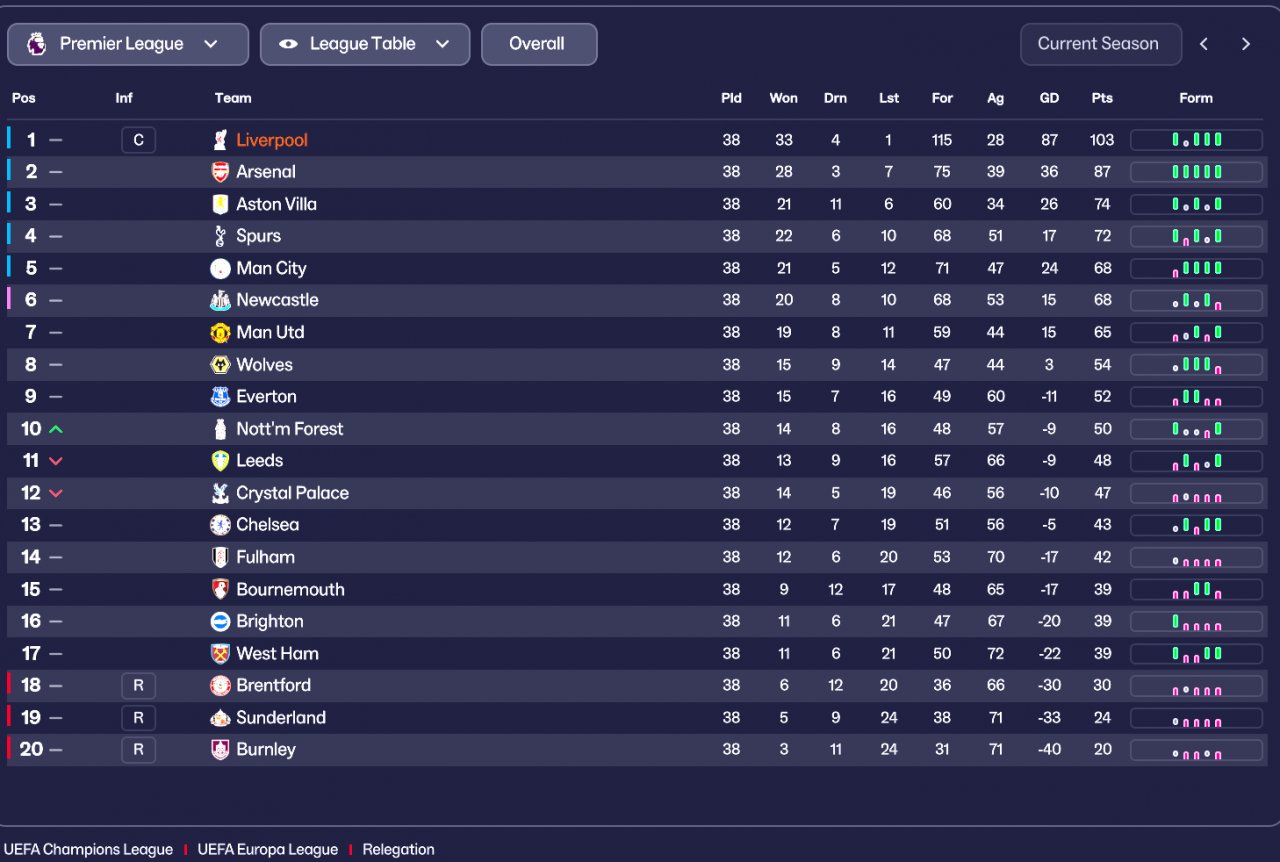The height and width of the screenshot is (862, 1280).
Task: Expand the League Table view dropdown
Action: pyautogui.click(x=364, y=44)
